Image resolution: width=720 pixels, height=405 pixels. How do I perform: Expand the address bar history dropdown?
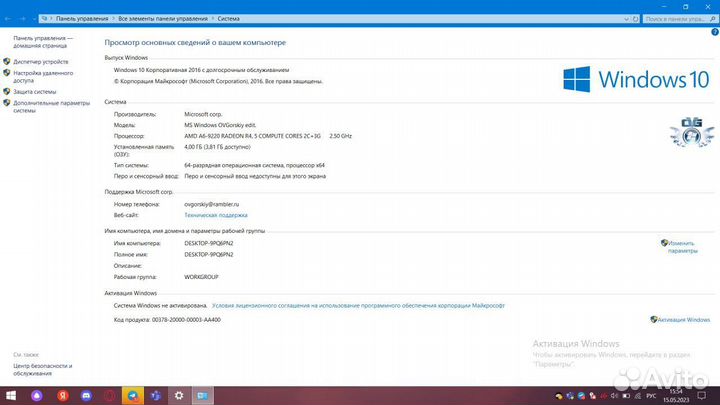click(x=626, y=19)
